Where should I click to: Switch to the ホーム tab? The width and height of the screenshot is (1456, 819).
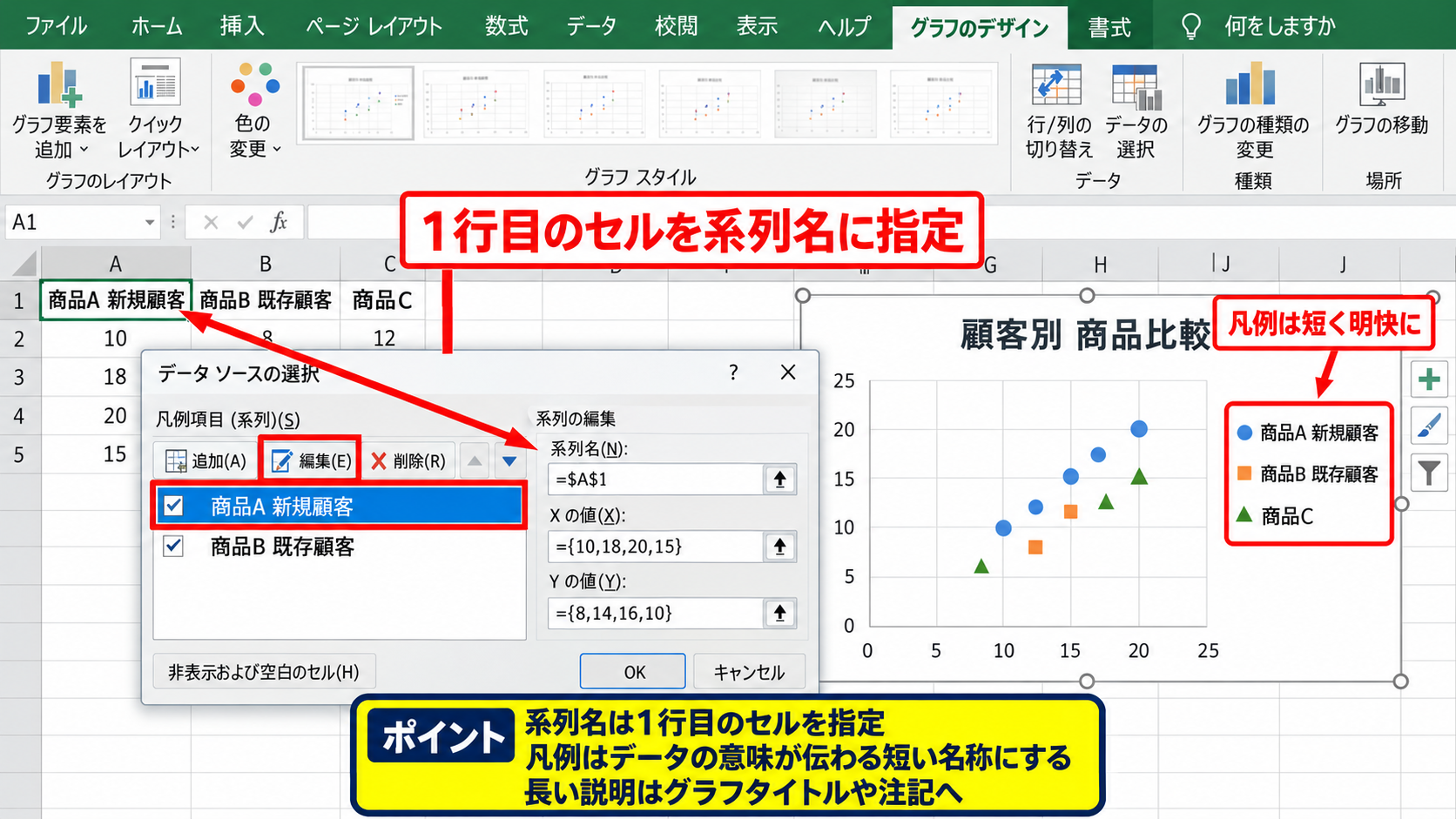coord(157,26)
